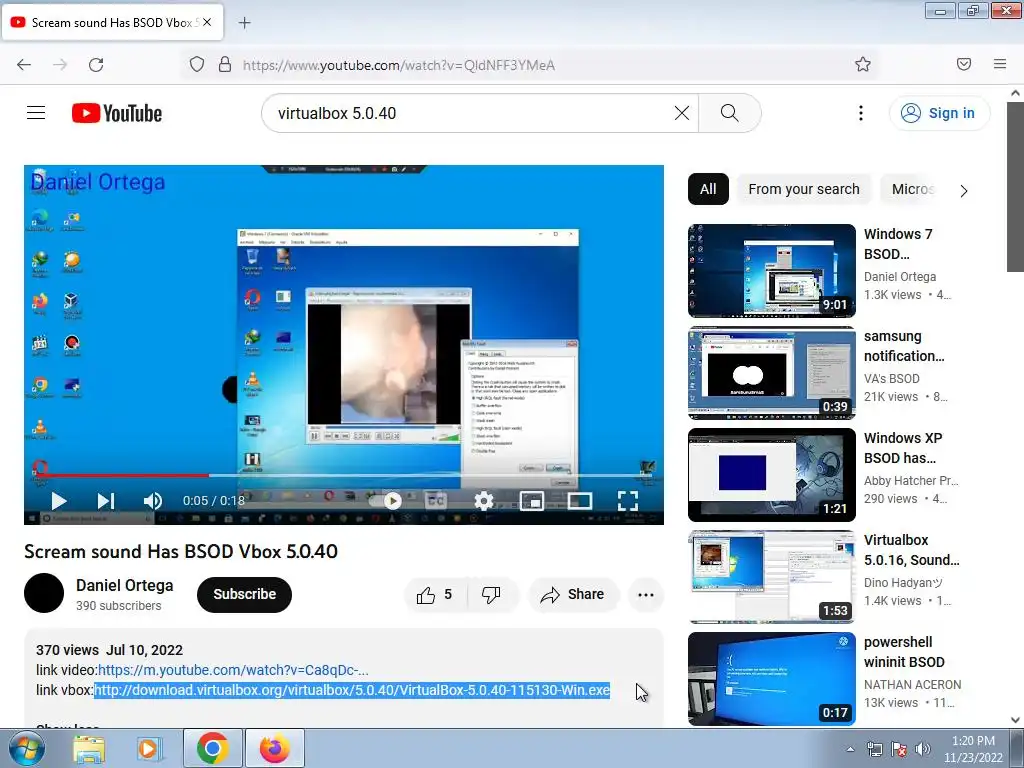Open the m.youtube.com link in description
This screenshot has width=1024, height=768.
(233, 670)
